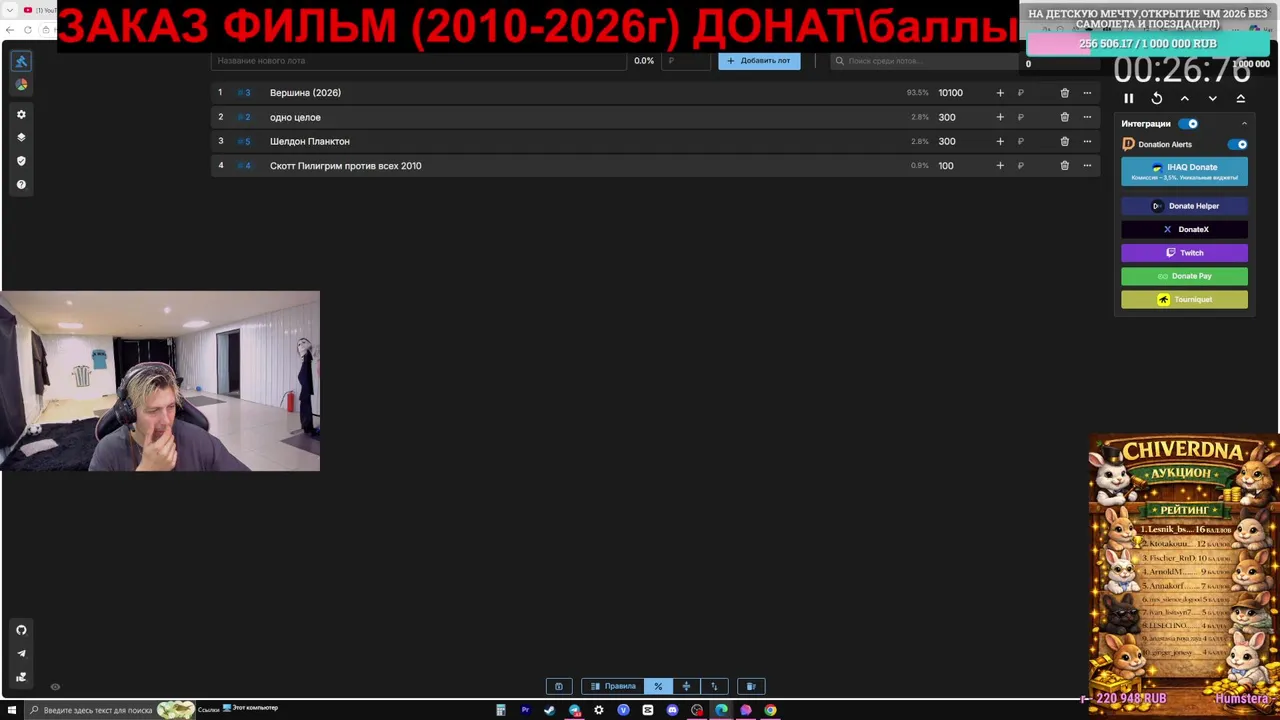
Task: Open the auction page in left sidebar
Action: pos(21,61)
